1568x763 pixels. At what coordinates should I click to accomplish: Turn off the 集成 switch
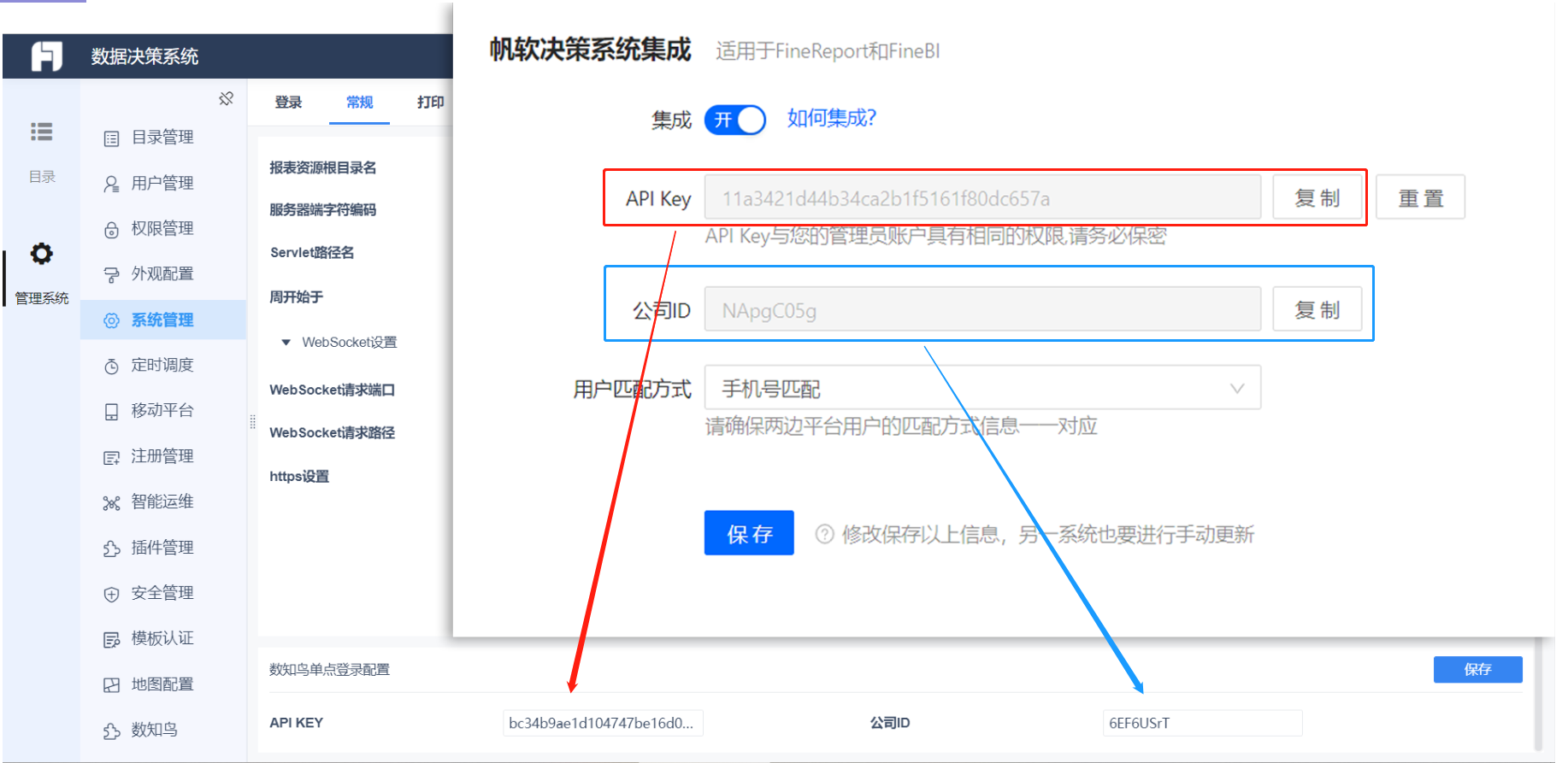pyautogui.click(x=734, y=120)
